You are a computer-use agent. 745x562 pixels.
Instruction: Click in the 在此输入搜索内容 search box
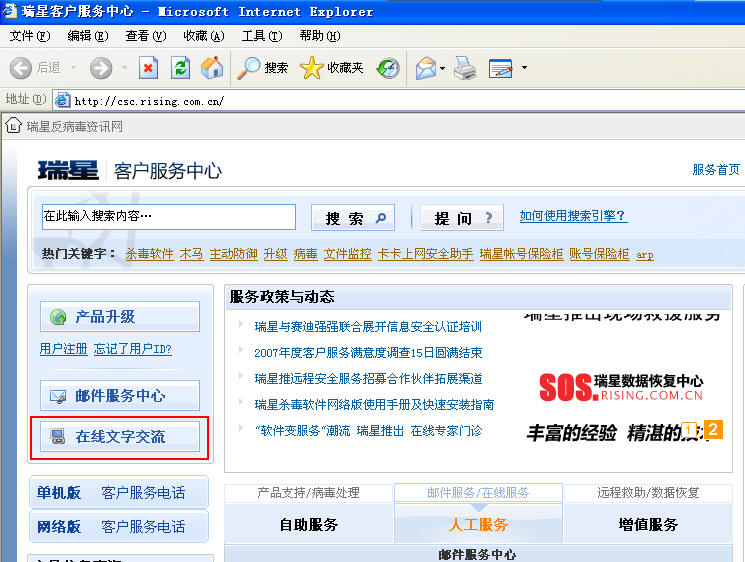(x=169, y=217)
